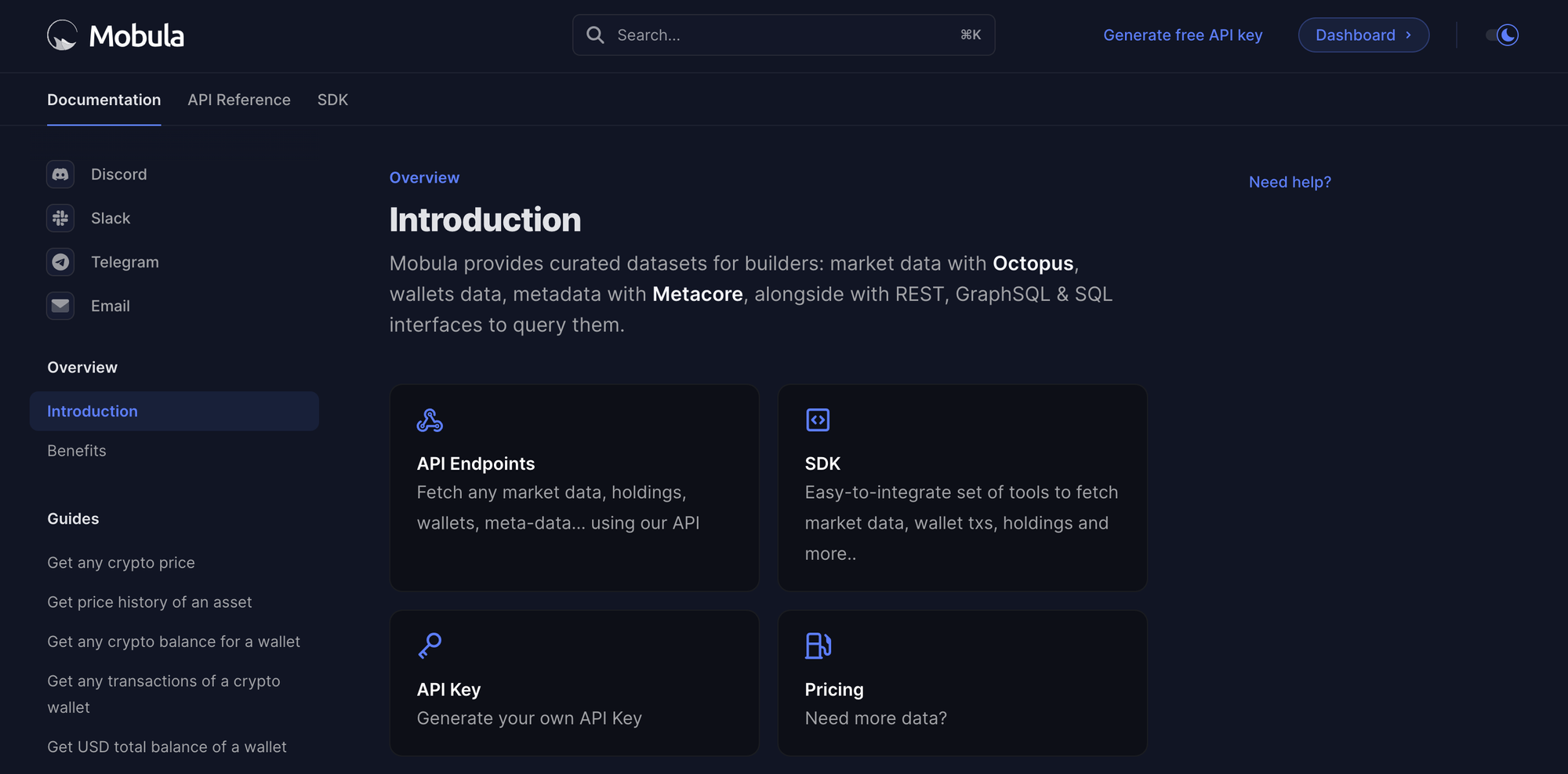Open the Slack icon in sidebar
The image size is (1568, 774).
60,218
